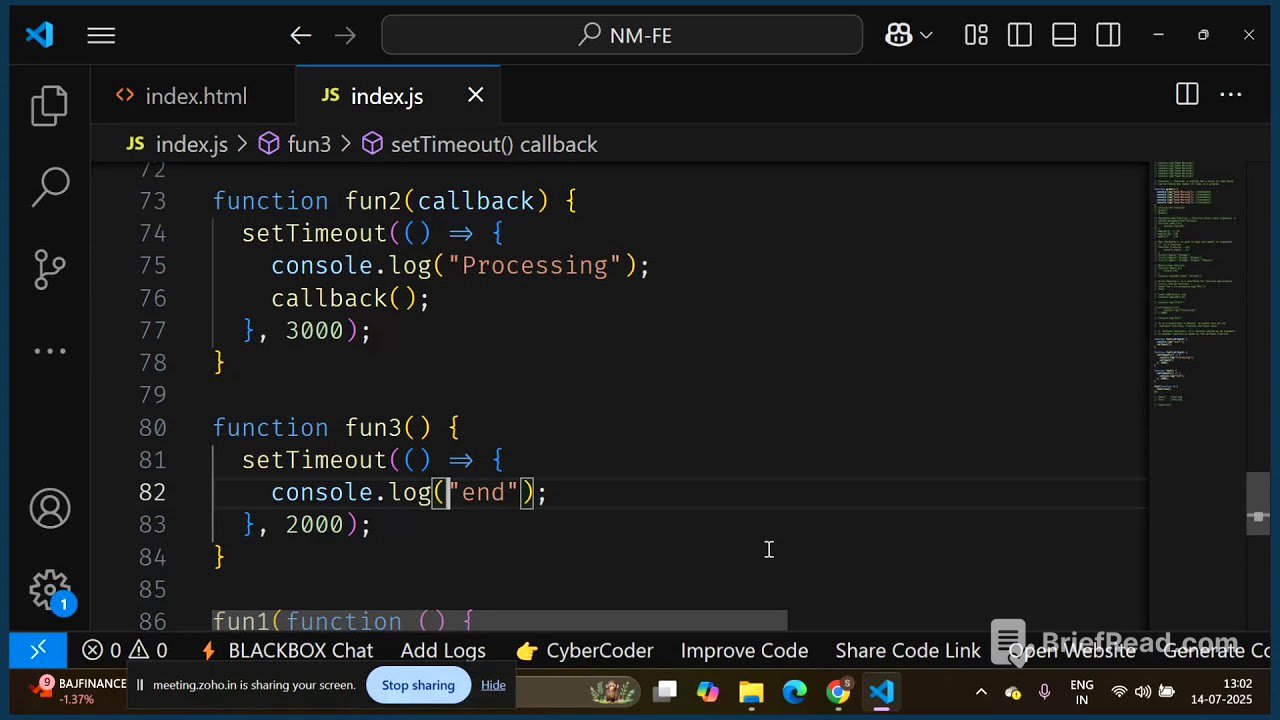1280x720 pixels.
Task: Open the ENG IN language switcher
Action: [1082, 692]
